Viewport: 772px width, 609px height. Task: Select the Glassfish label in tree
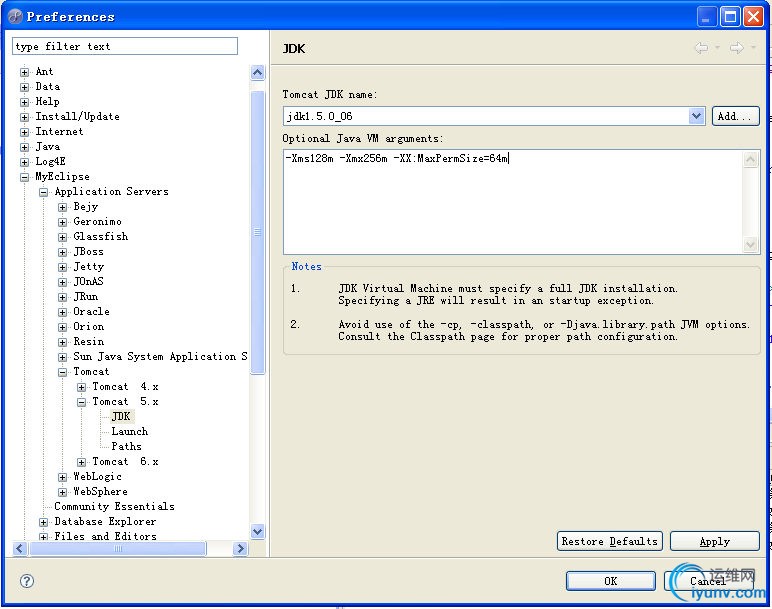[x=100, y=236]
